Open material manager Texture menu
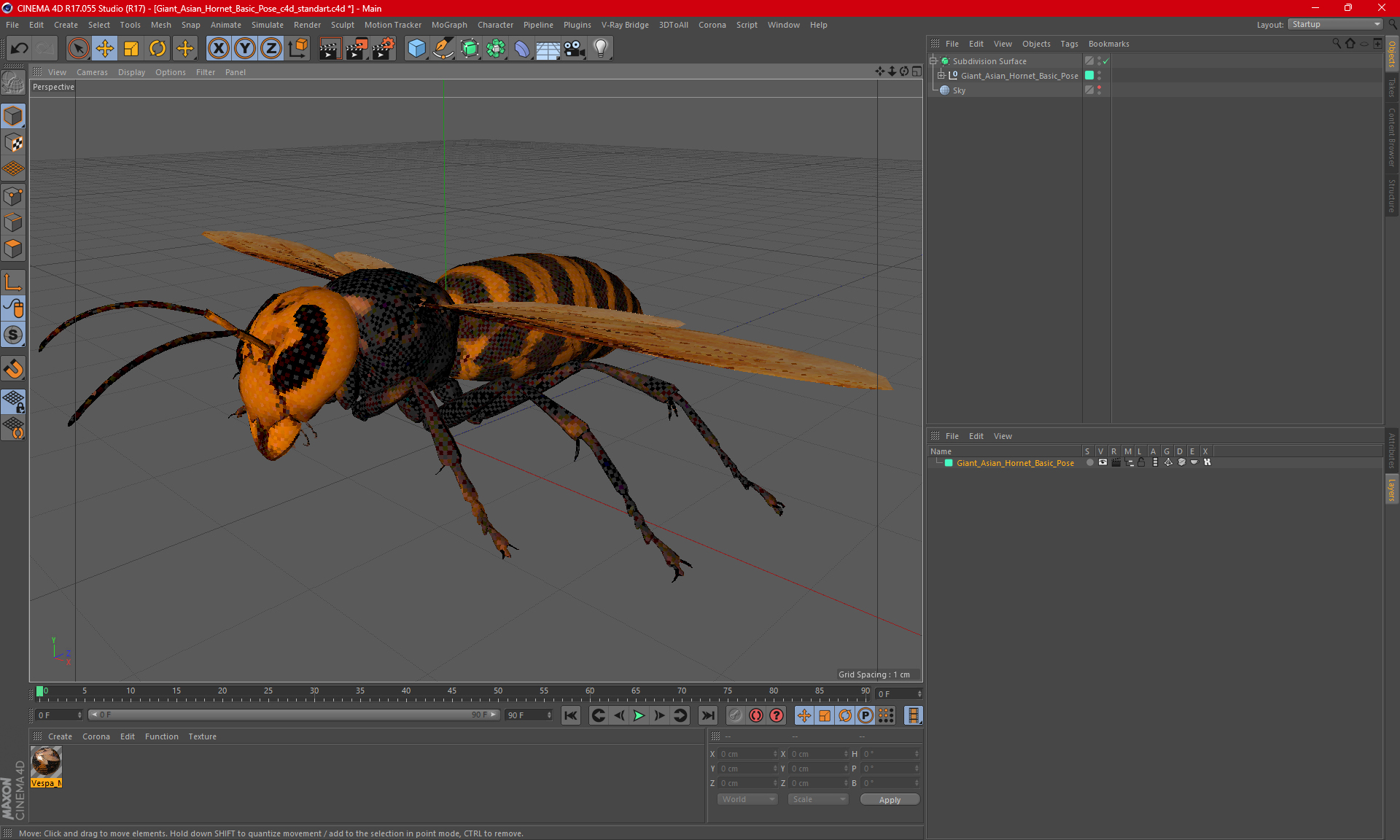 click(202, 736)
